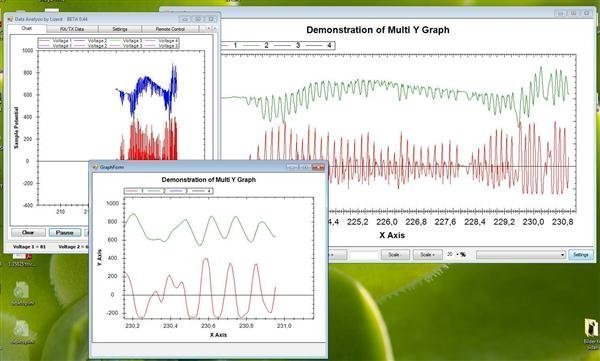
Task: Click the 228,4 X axis tick label
Action: tap(475, 222)
